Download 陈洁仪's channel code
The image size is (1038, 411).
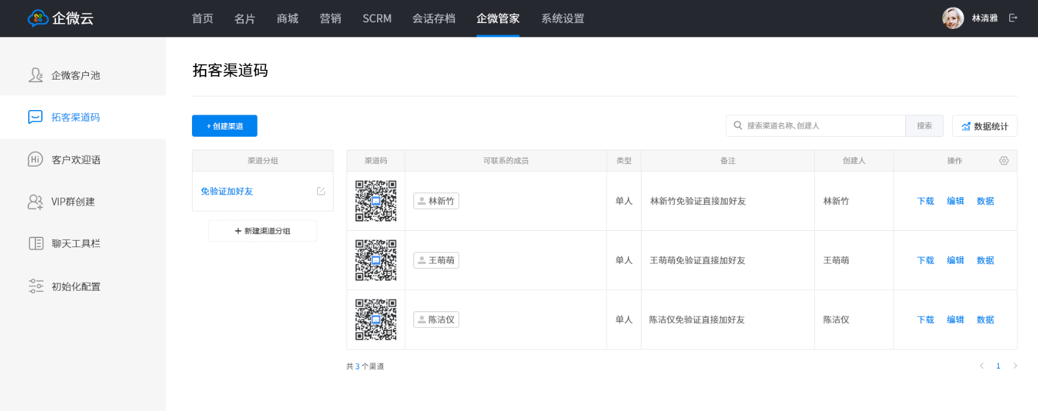pos(925,320)
